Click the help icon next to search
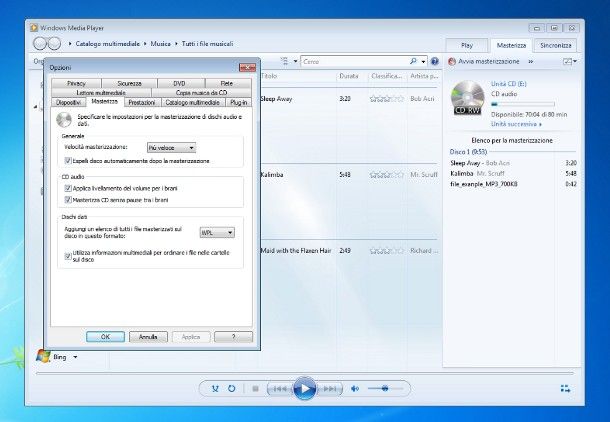The image size is (610, 422). pos(435,61)
